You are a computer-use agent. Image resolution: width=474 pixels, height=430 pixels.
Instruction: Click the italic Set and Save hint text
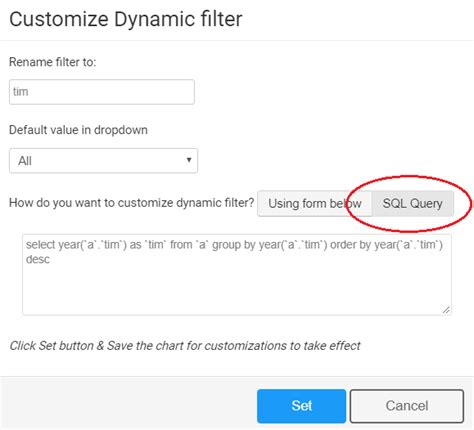coord(185,346)
